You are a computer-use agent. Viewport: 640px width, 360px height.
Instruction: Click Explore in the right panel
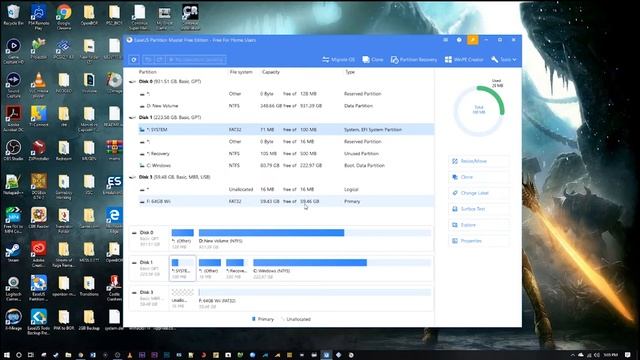coord(478,225)
